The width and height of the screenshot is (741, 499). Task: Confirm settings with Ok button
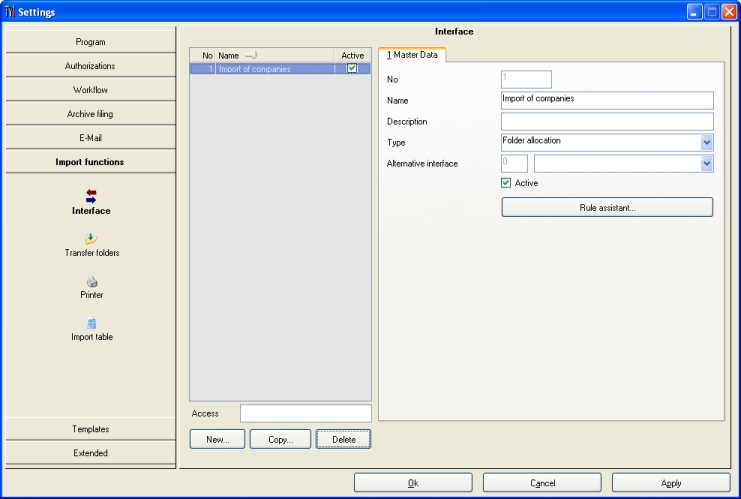[413, 483]
